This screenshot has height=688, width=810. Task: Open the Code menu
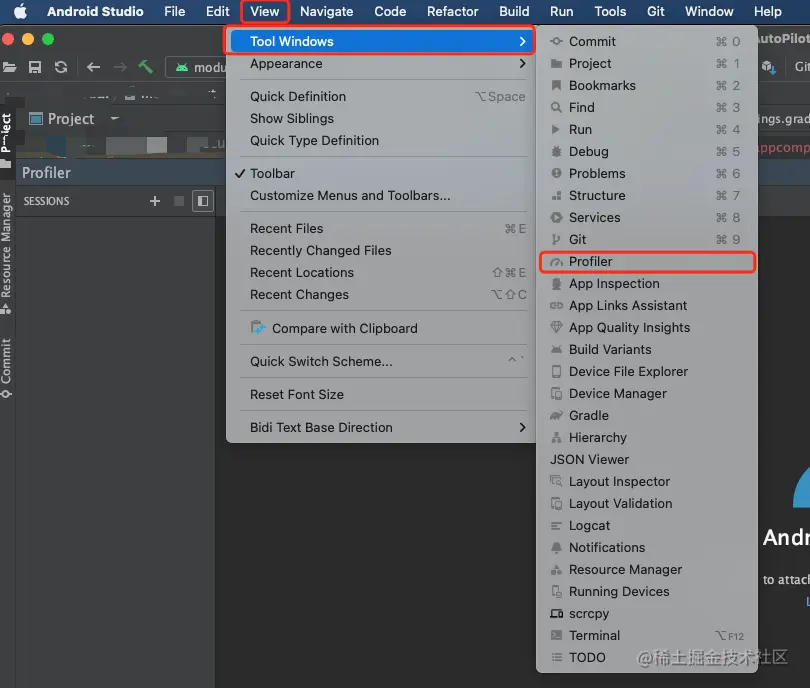390,11
